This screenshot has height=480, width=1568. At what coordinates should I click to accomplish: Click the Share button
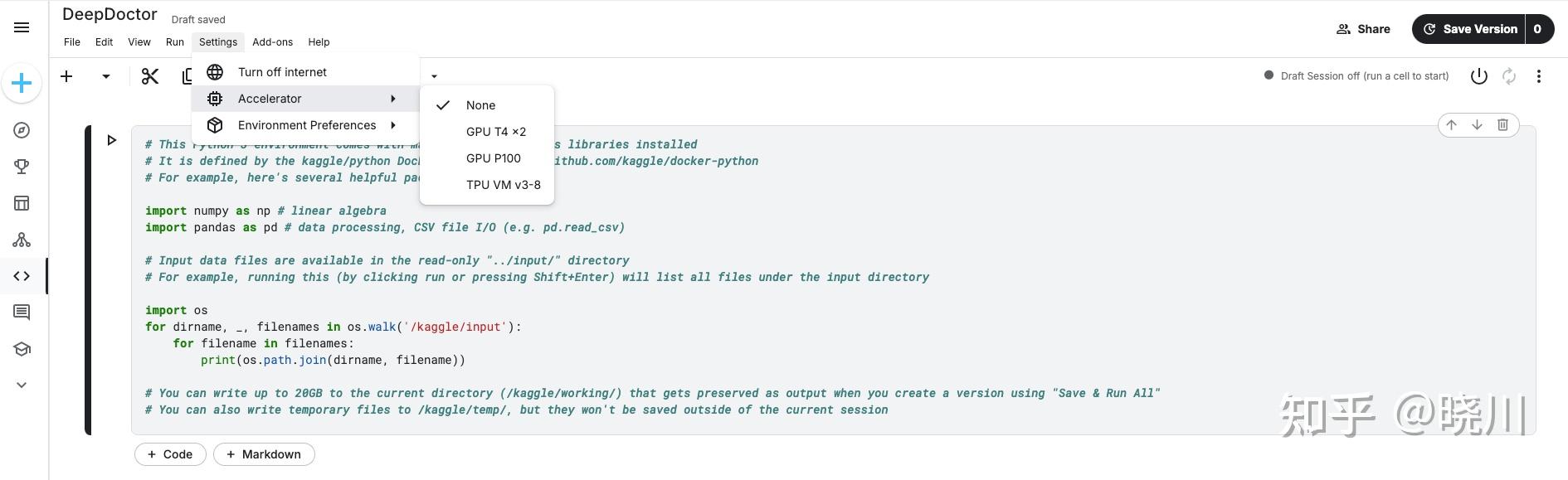1363,28
